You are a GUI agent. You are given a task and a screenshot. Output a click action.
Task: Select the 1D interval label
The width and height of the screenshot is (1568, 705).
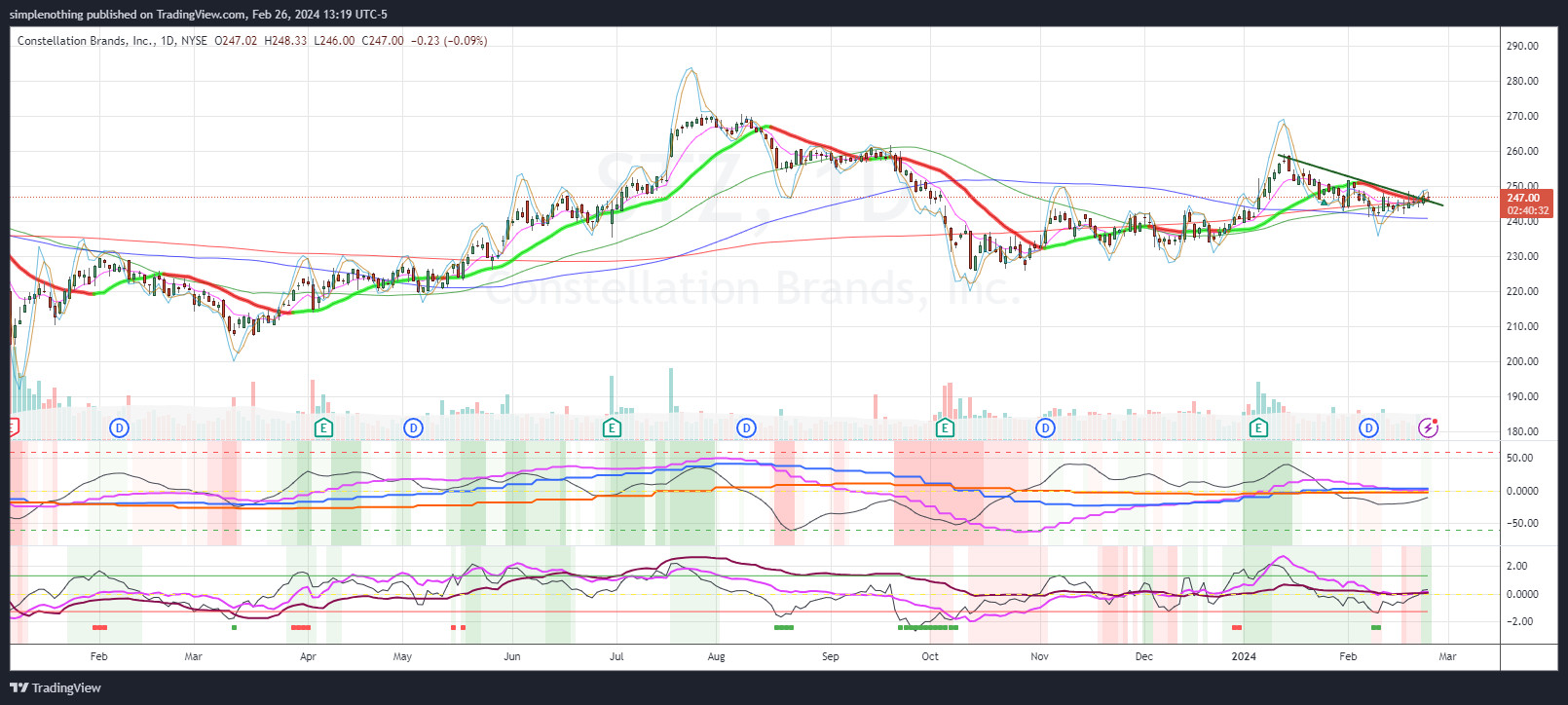[x=168, y=41]
